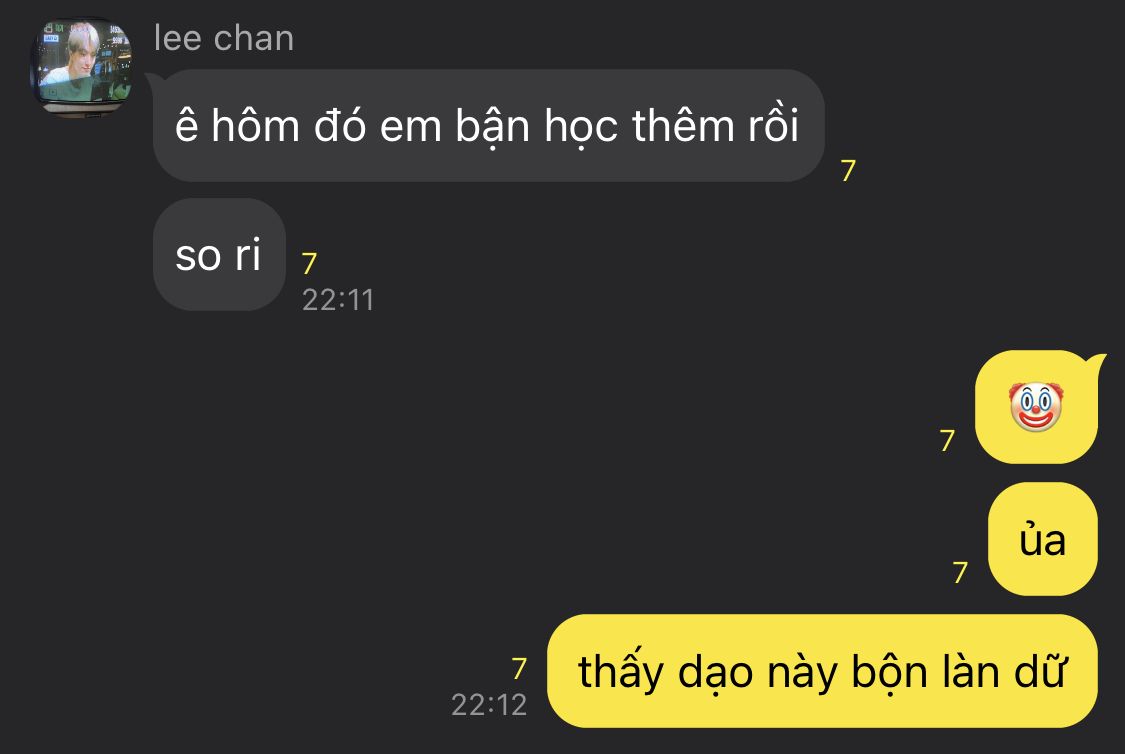The height and width of the screenshot is (754, 1125).
Task: Click the unread count 7 beside clown emoji bubble
Action: pyautogui.click(x=947, y=440)
